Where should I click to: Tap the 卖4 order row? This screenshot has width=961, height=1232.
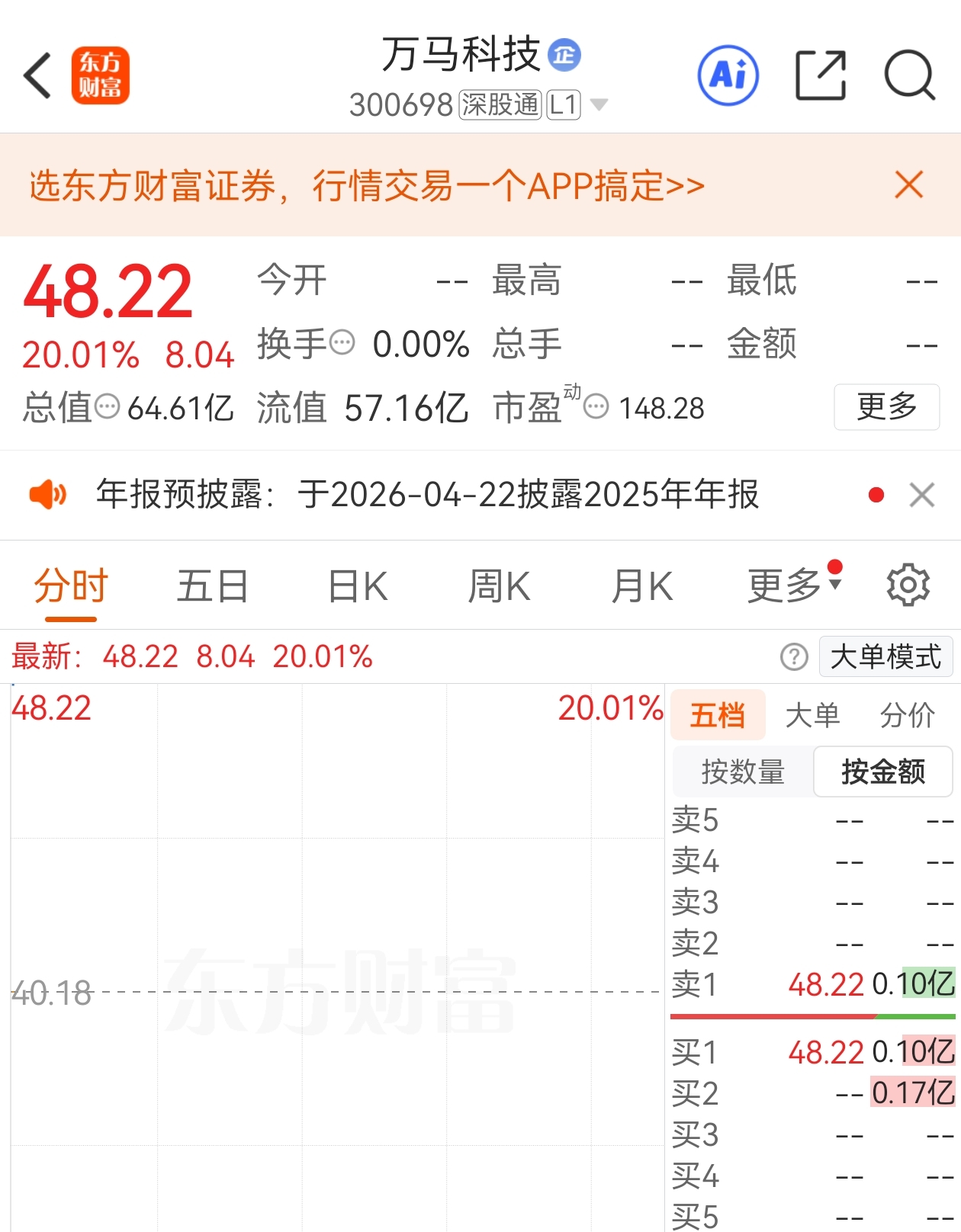[812, 861]
